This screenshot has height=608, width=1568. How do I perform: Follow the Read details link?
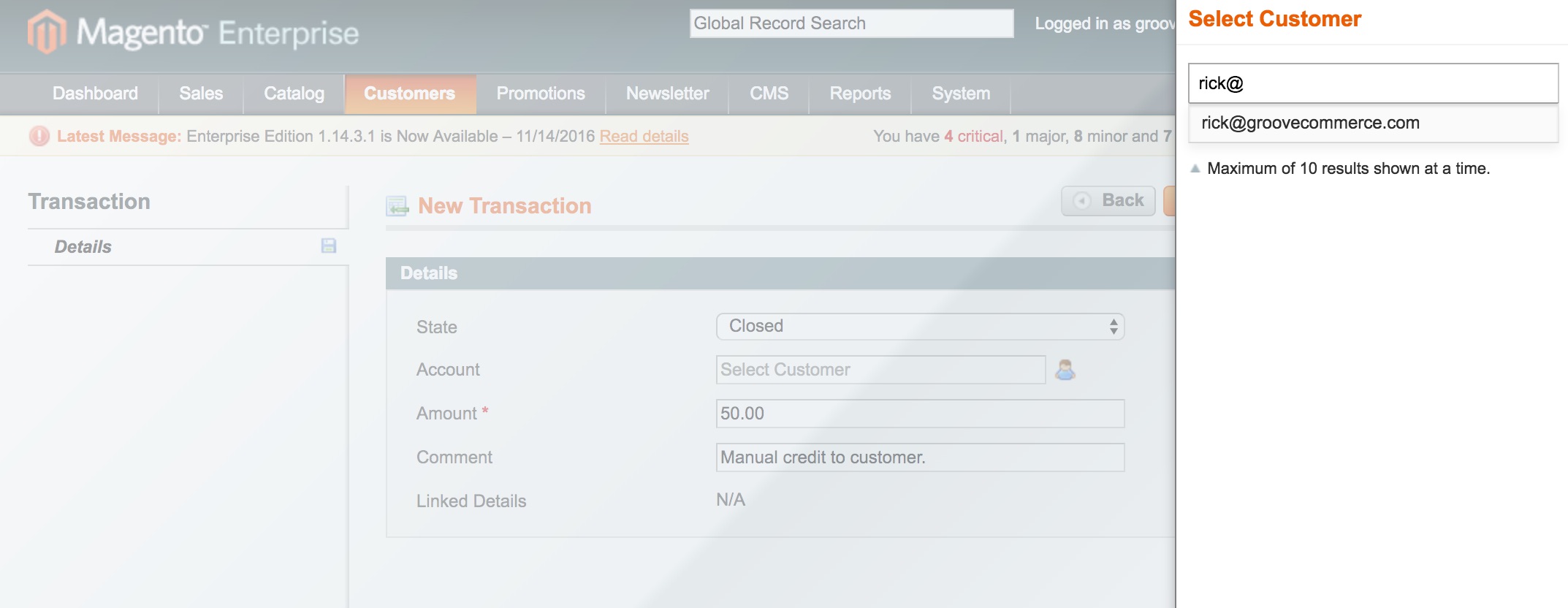(x=644, y=136)
